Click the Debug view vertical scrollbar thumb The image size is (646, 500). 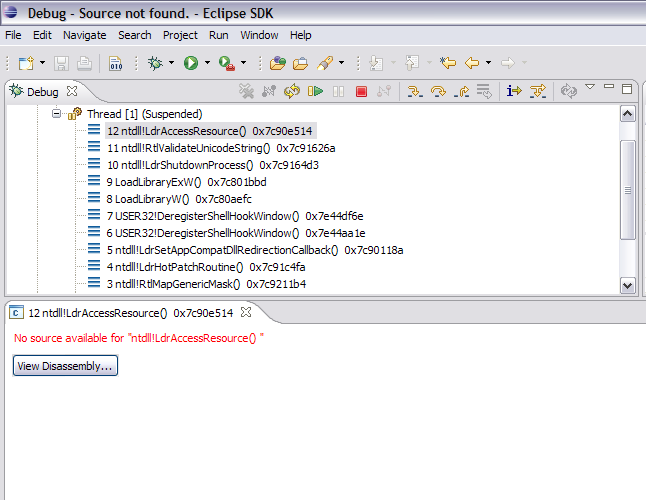[x=627, y=190]
